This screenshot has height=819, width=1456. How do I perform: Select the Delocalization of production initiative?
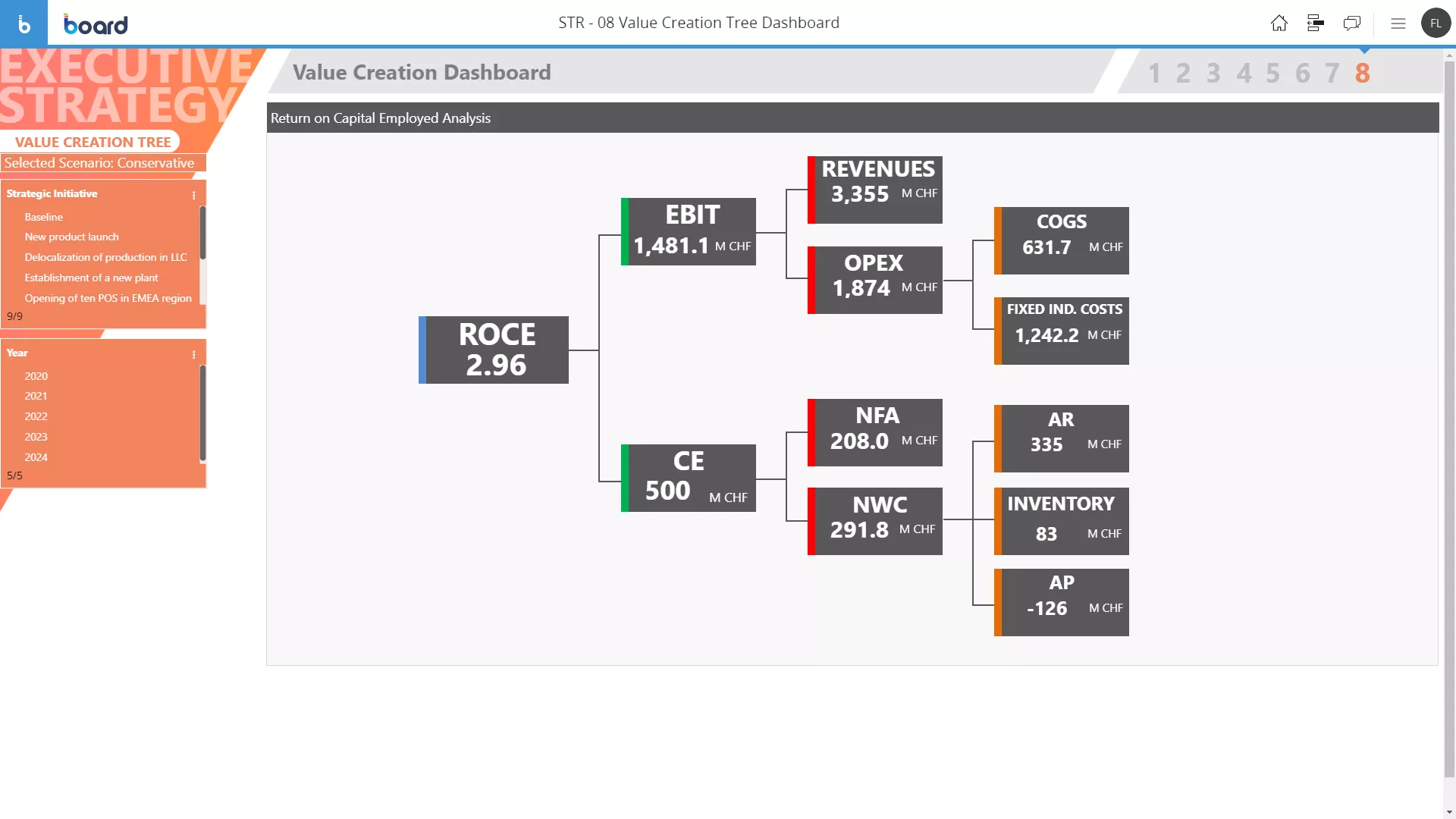pos(106,257)
